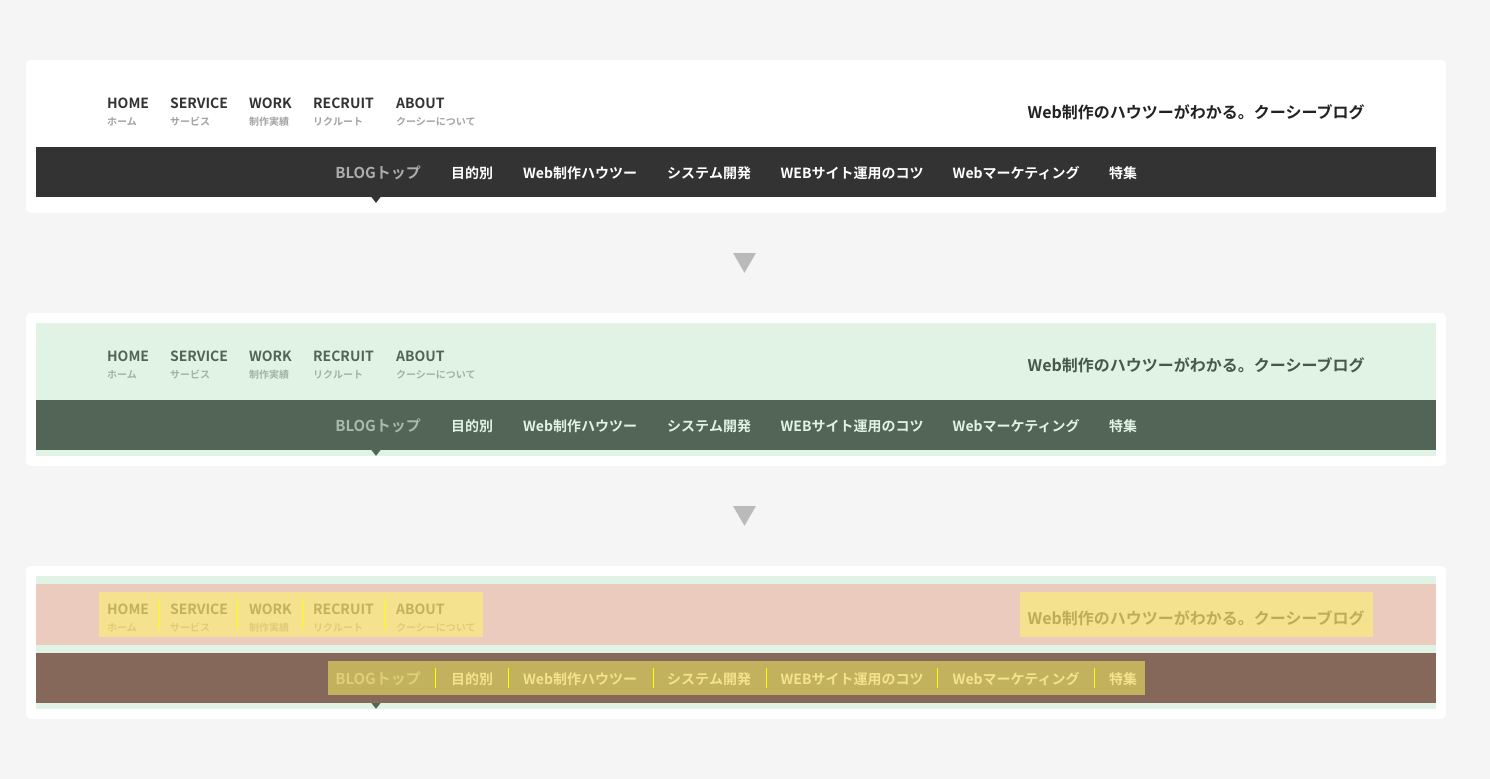Screen dimensions: 1490x779
Task: Open SERVICE in the white header
Action: click(199, 110)
